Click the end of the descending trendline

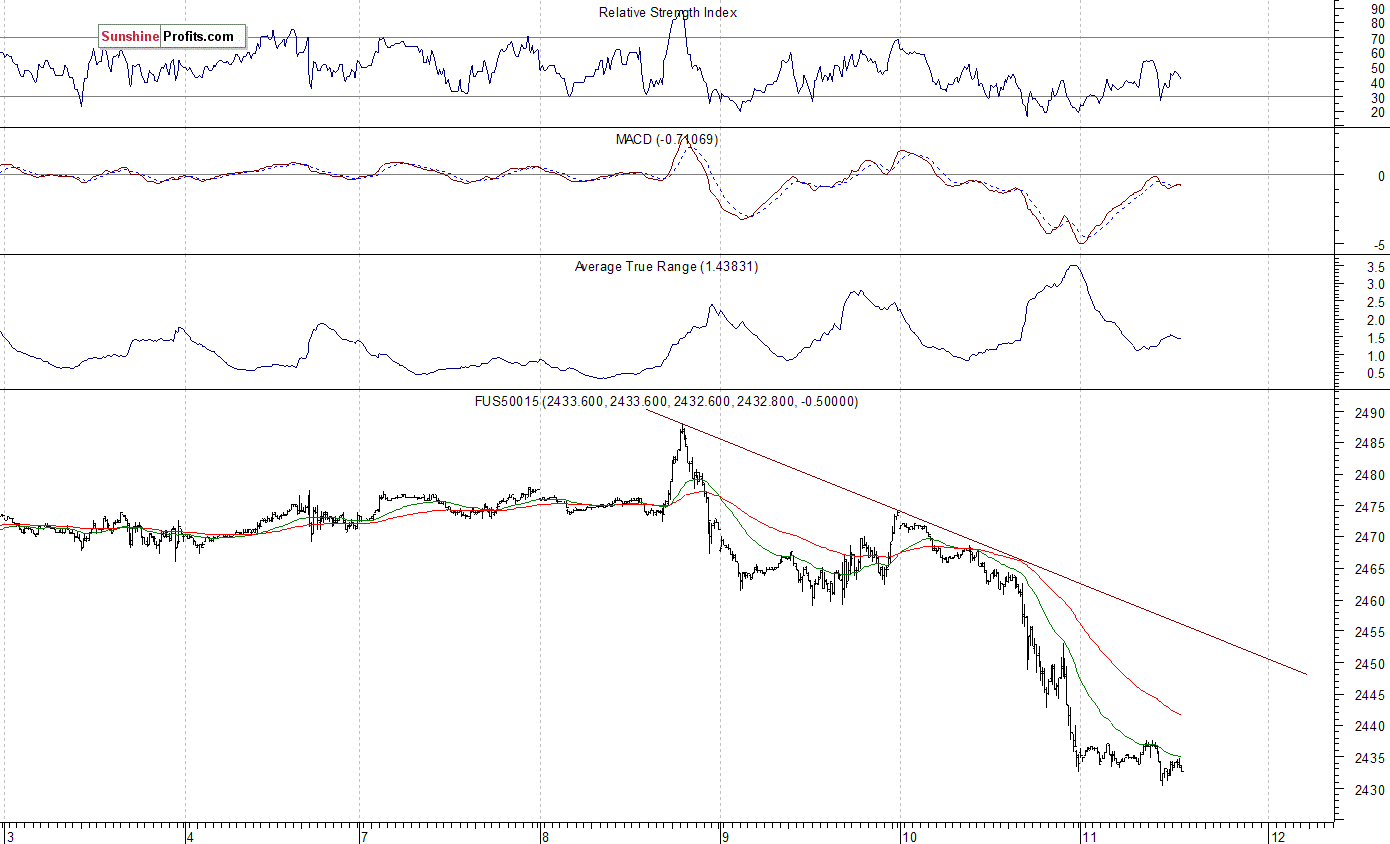pos(1306,674)
